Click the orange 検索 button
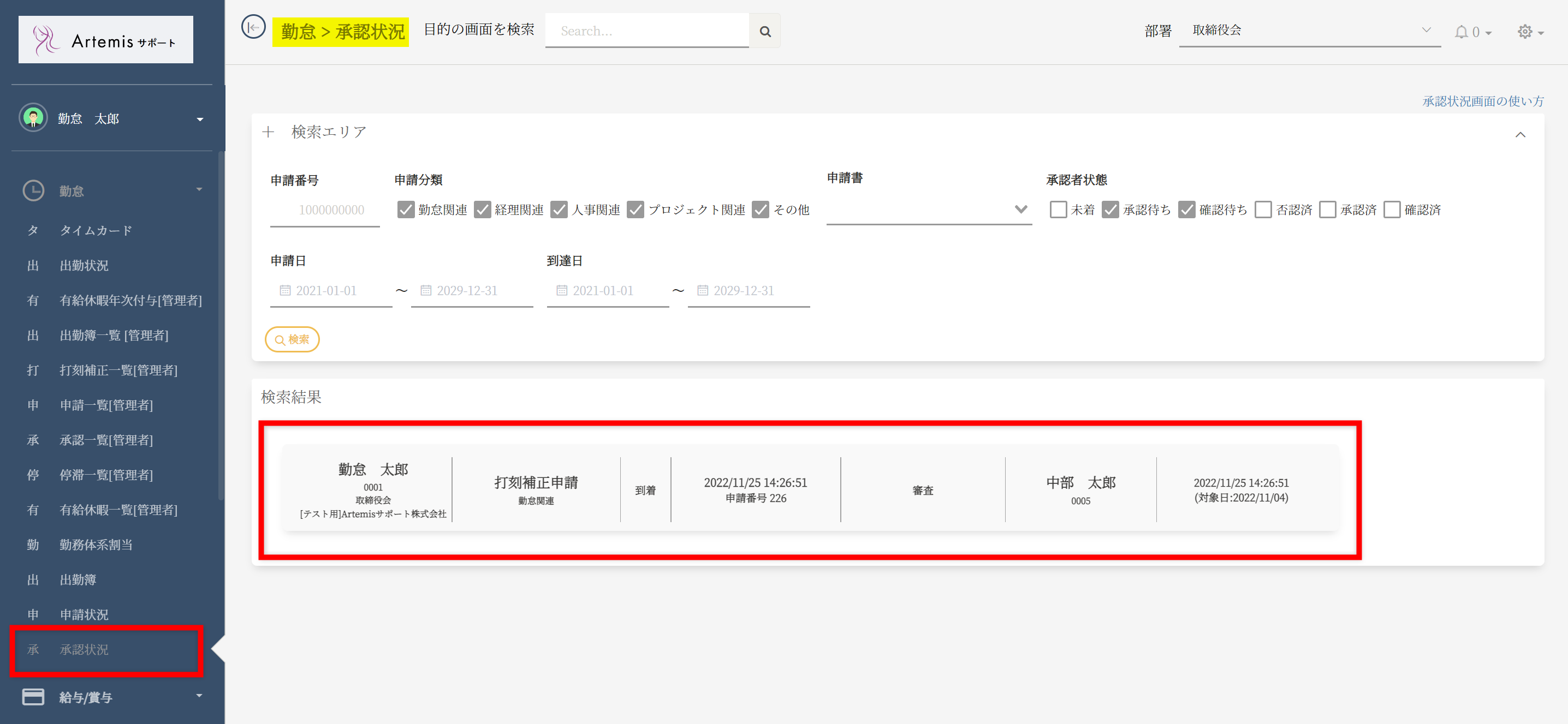 click(x=292, y=339)
